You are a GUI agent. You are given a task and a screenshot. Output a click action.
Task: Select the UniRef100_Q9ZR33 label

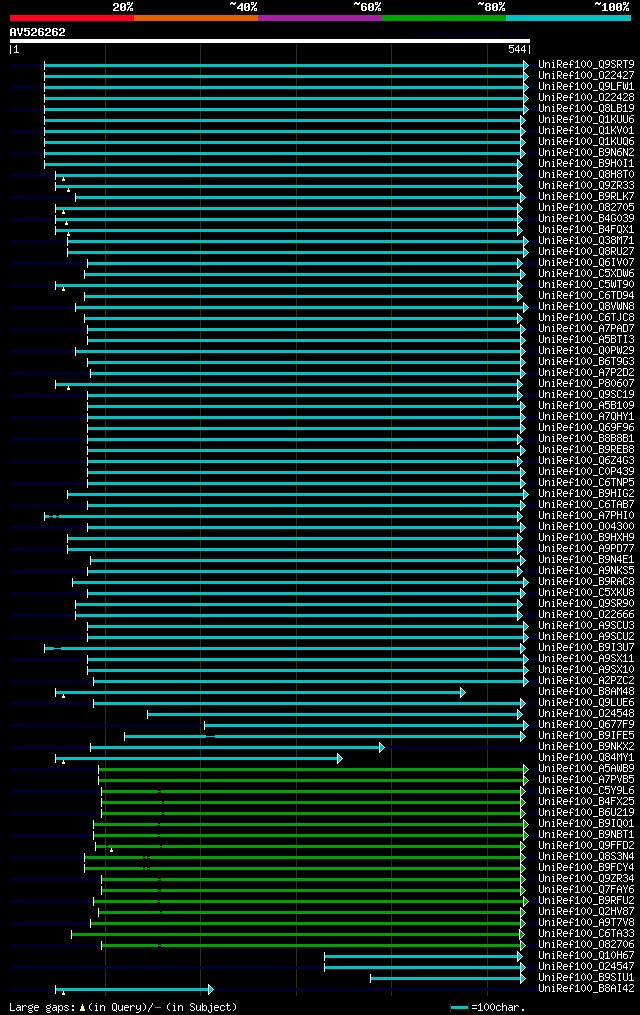(586, 186)
